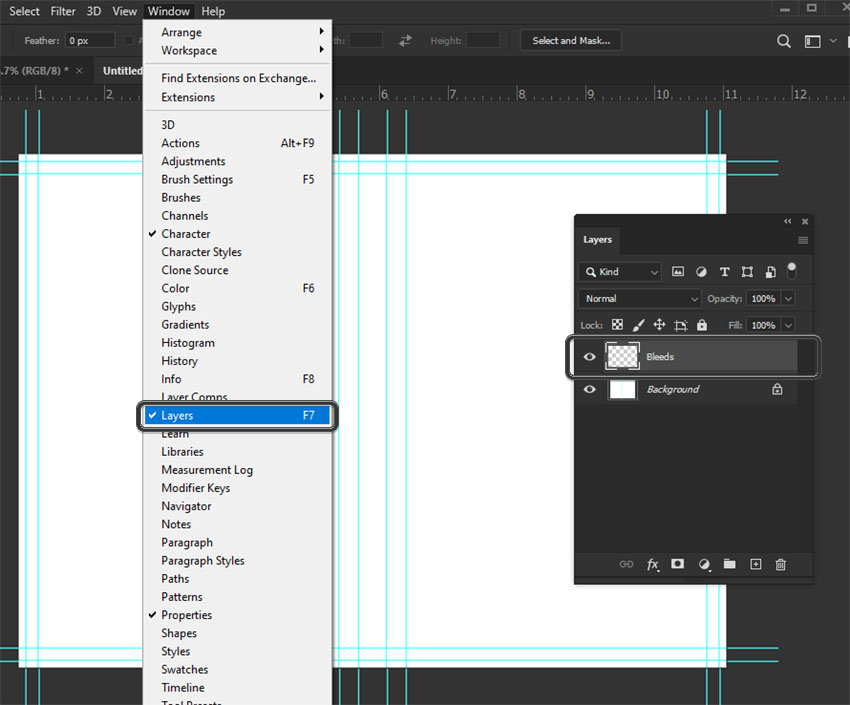This screenshot has height=705, width=850.
Task: Toggle Character panel in Window menu
Action: pos(237,234)
